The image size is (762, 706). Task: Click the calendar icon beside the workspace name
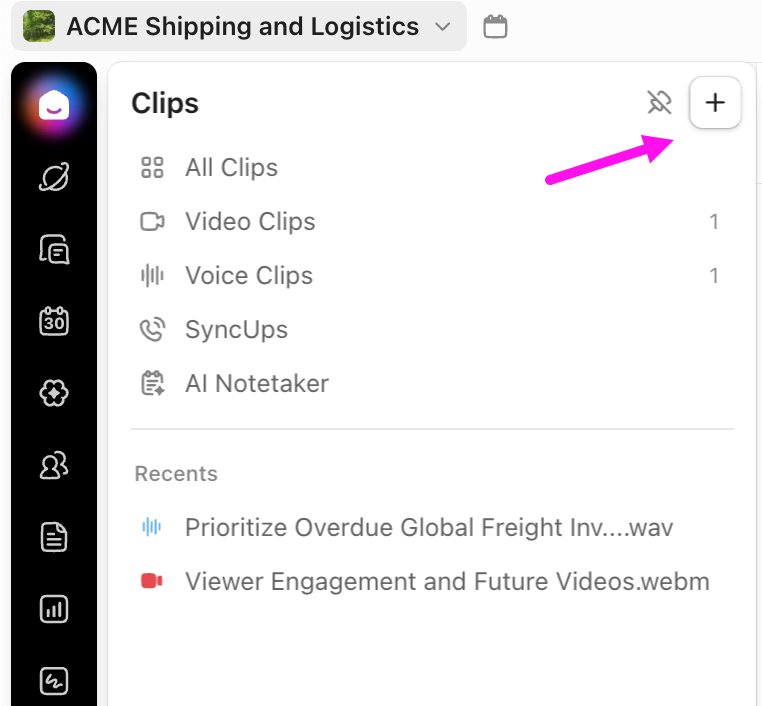tap(495, 27)
